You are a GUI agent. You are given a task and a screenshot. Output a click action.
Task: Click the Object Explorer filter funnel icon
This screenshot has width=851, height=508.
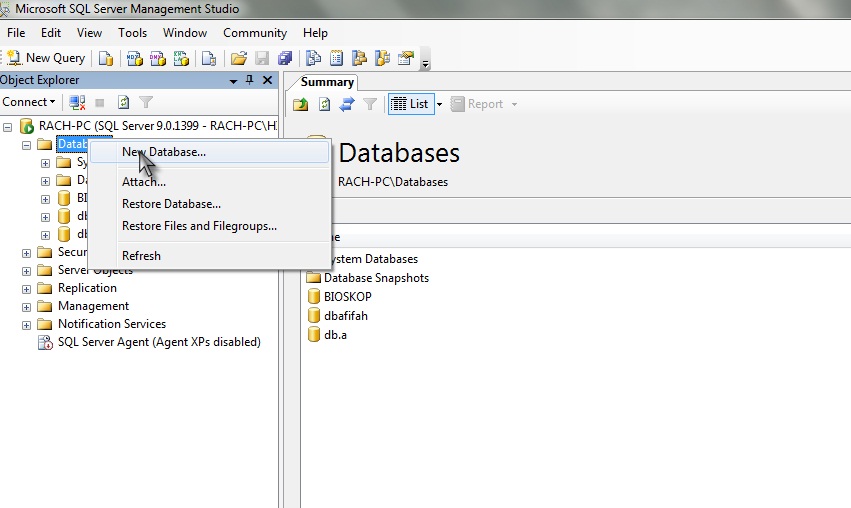pos(146,102)
